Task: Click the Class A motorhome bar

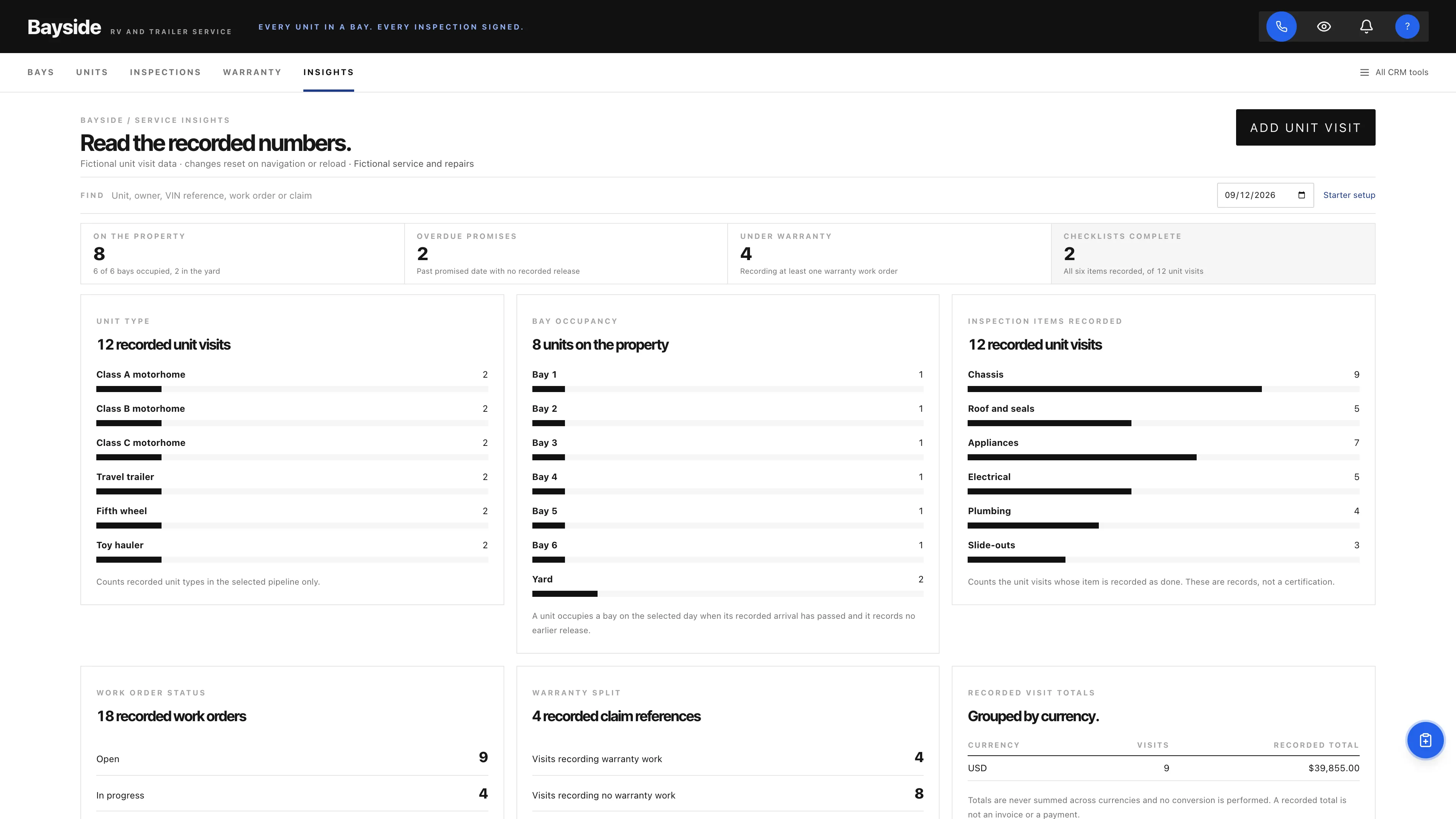Action: coord(292,389)
